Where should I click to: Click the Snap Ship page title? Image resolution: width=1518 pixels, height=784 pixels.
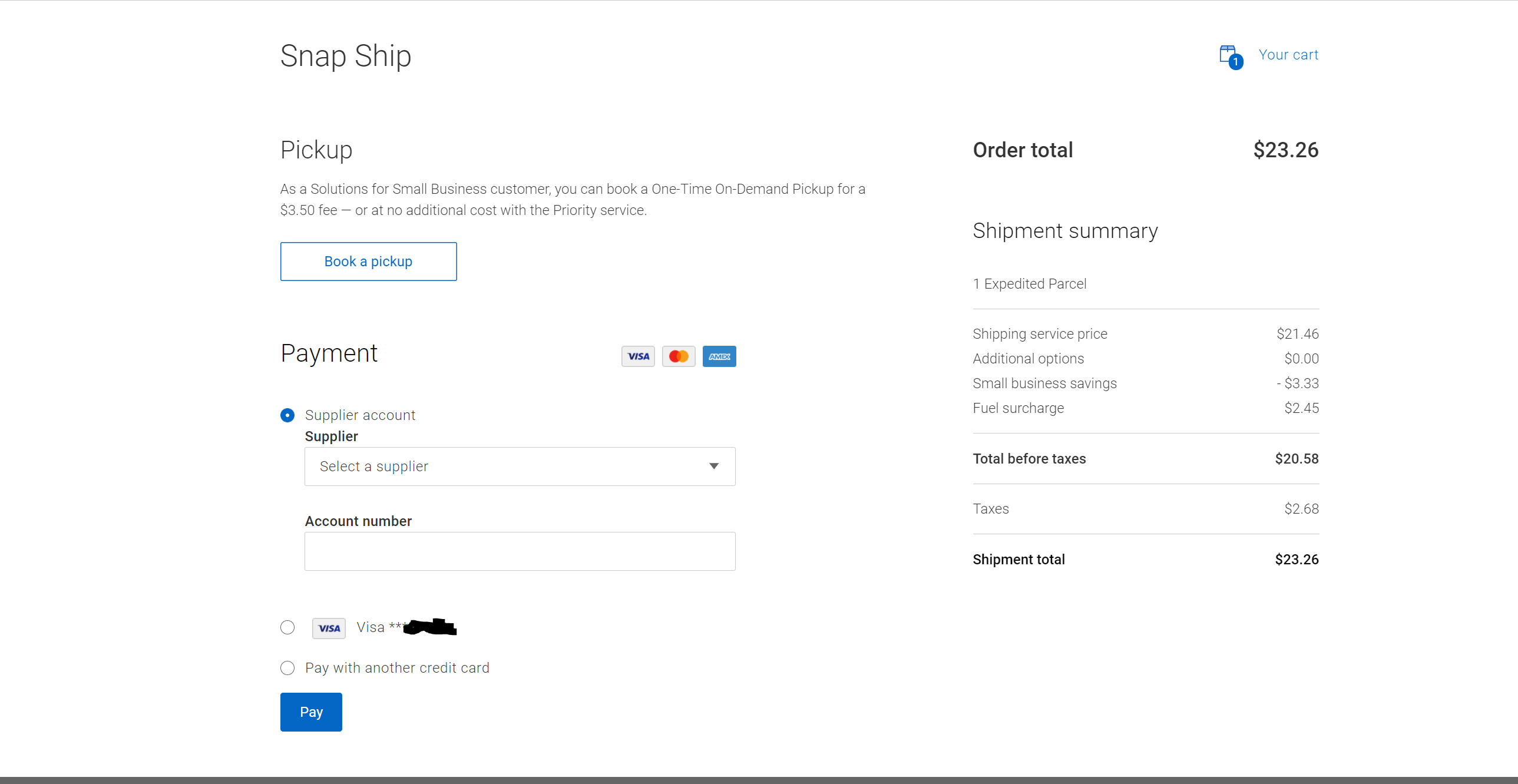tap(345, 55)
